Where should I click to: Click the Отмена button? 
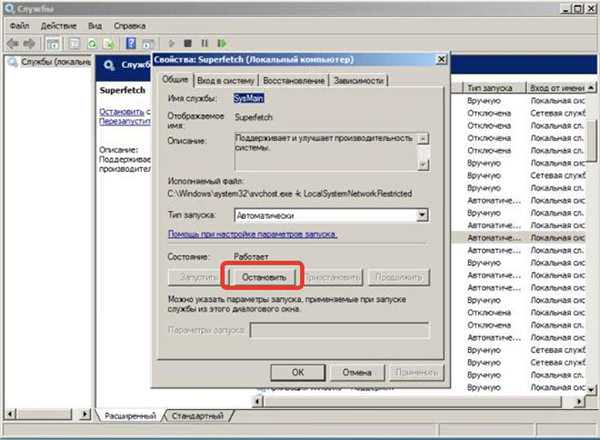pyautogui.click(x=357, y=372)
